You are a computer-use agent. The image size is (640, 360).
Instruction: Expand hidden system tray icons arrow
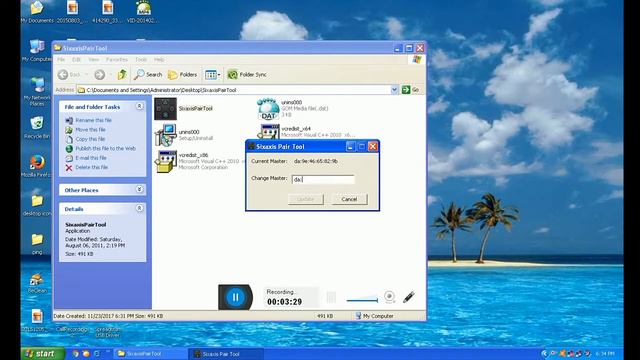click(x=544, y=354)
